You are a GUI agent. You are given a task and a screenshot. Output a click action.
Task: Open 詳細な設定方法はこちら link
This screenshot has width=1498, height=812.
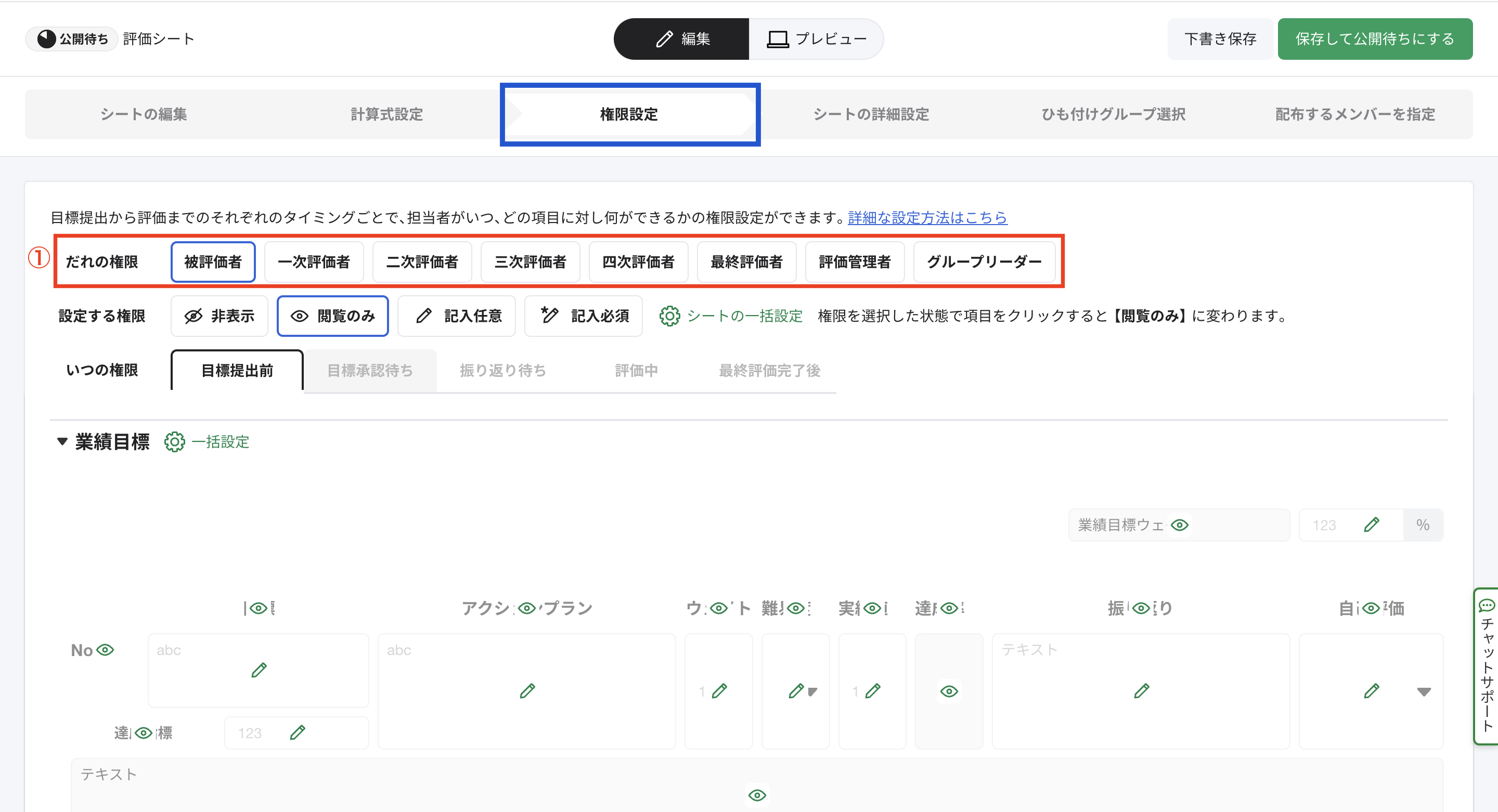(x=927, y=217)
